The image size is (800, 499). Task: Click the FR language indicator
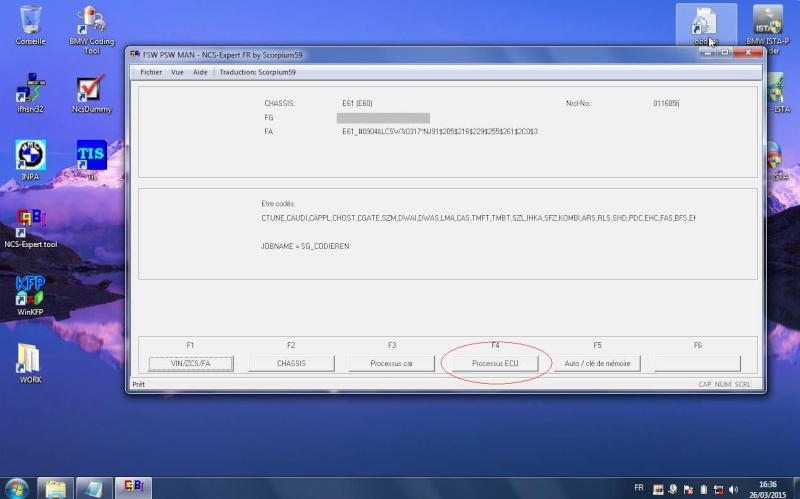point(639,488)
